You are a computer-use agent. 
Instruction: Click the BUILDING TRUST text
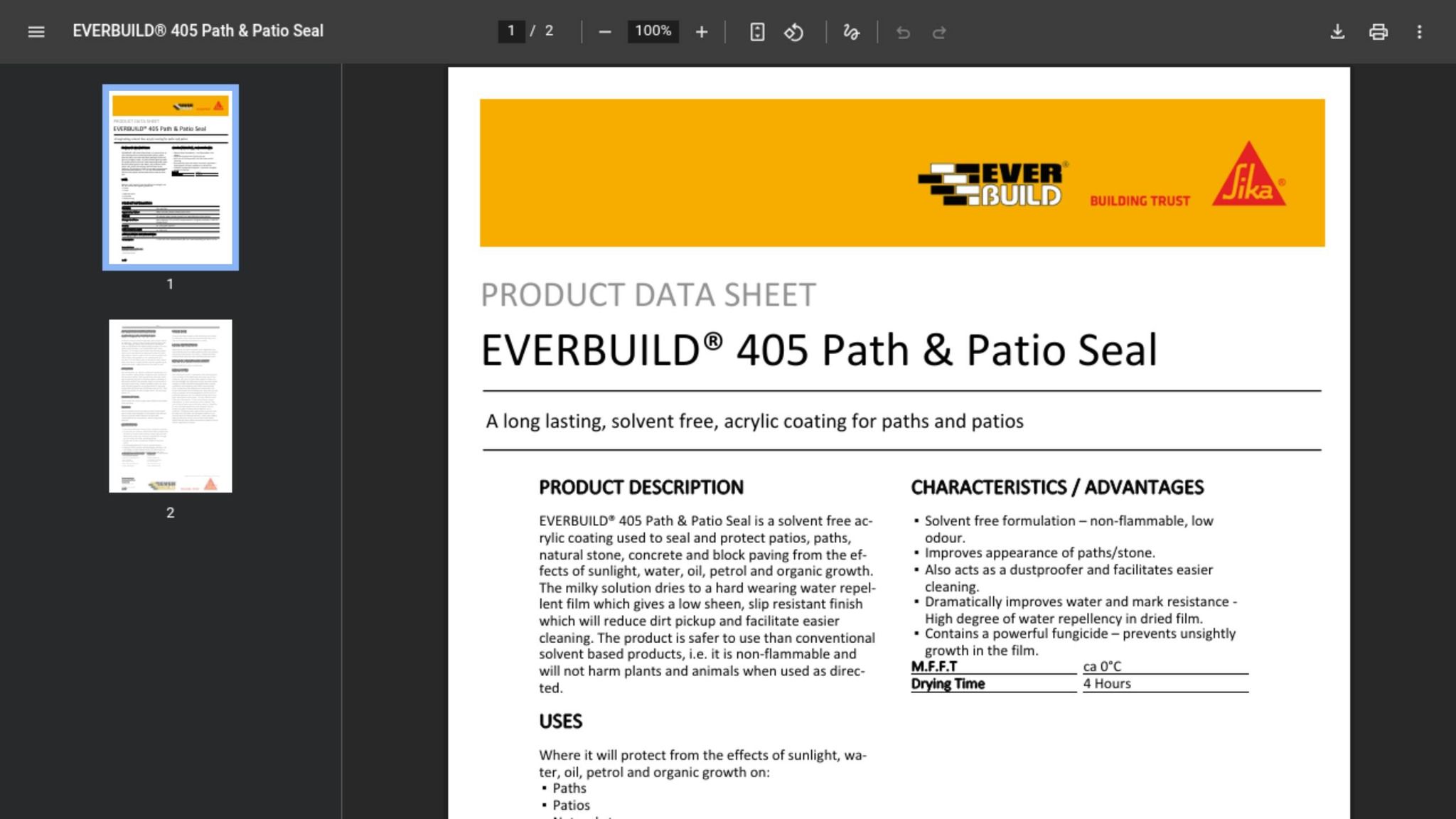pos(1140,201)
